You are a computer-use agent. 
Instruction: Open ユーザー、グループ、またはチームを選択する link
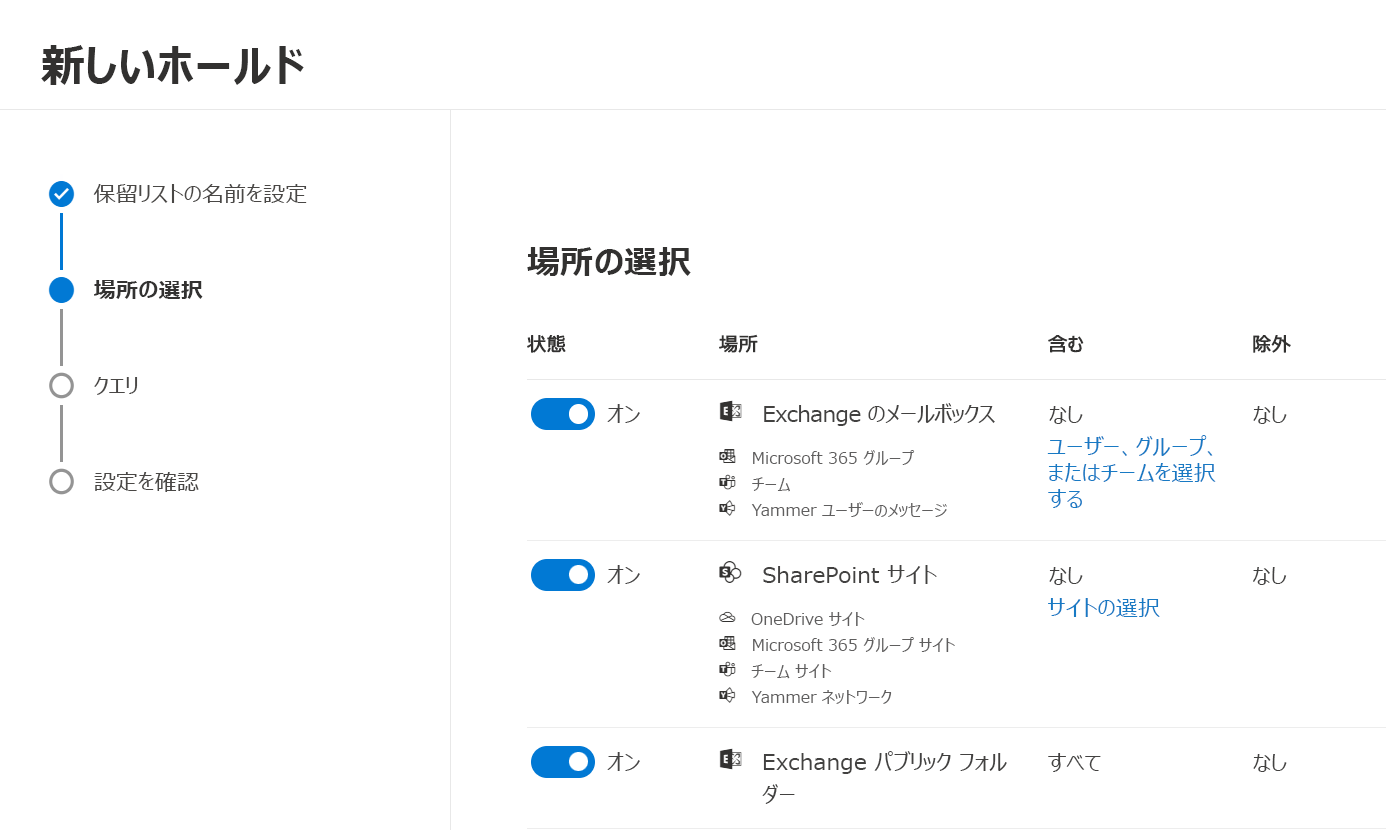coord(1132,473)
